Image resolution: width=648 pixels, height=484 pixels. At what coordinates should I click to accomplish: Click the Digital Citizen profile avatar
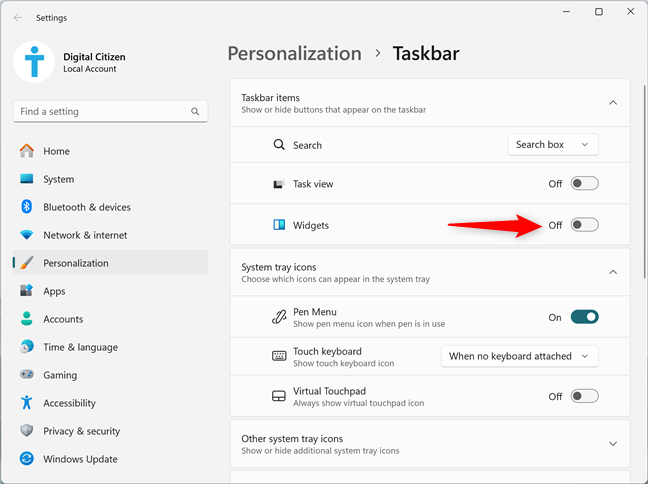click(x=34, y=62)
